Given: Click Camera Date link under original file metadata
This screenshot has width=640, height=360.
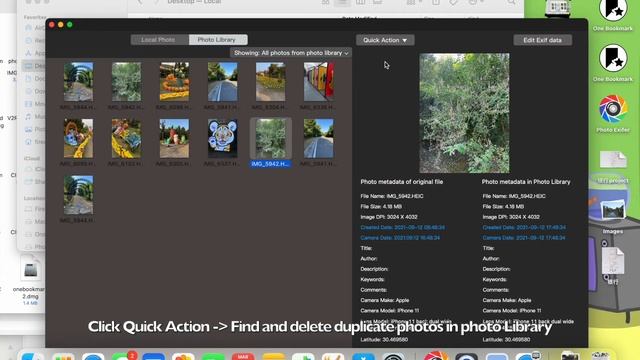Looking at the screenshot, I should click(400, 238).
